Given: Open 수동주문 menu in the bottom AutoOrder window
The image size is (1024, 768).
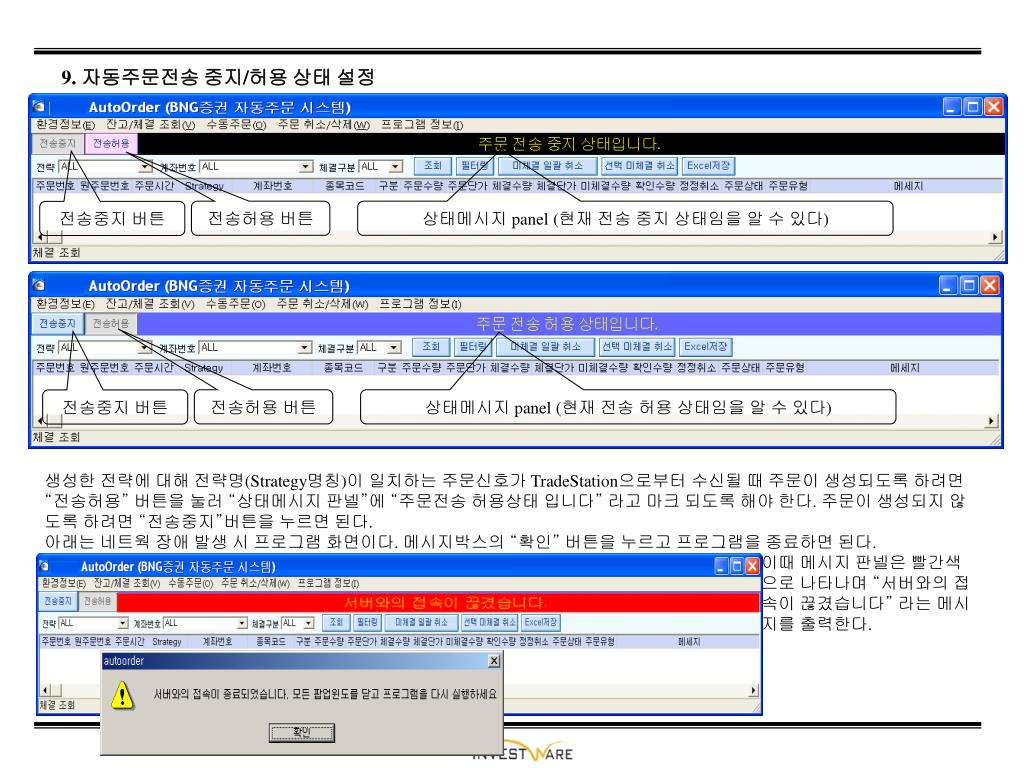Looking at the screenshot, I should pyautogui.click(x=190, y=583).
